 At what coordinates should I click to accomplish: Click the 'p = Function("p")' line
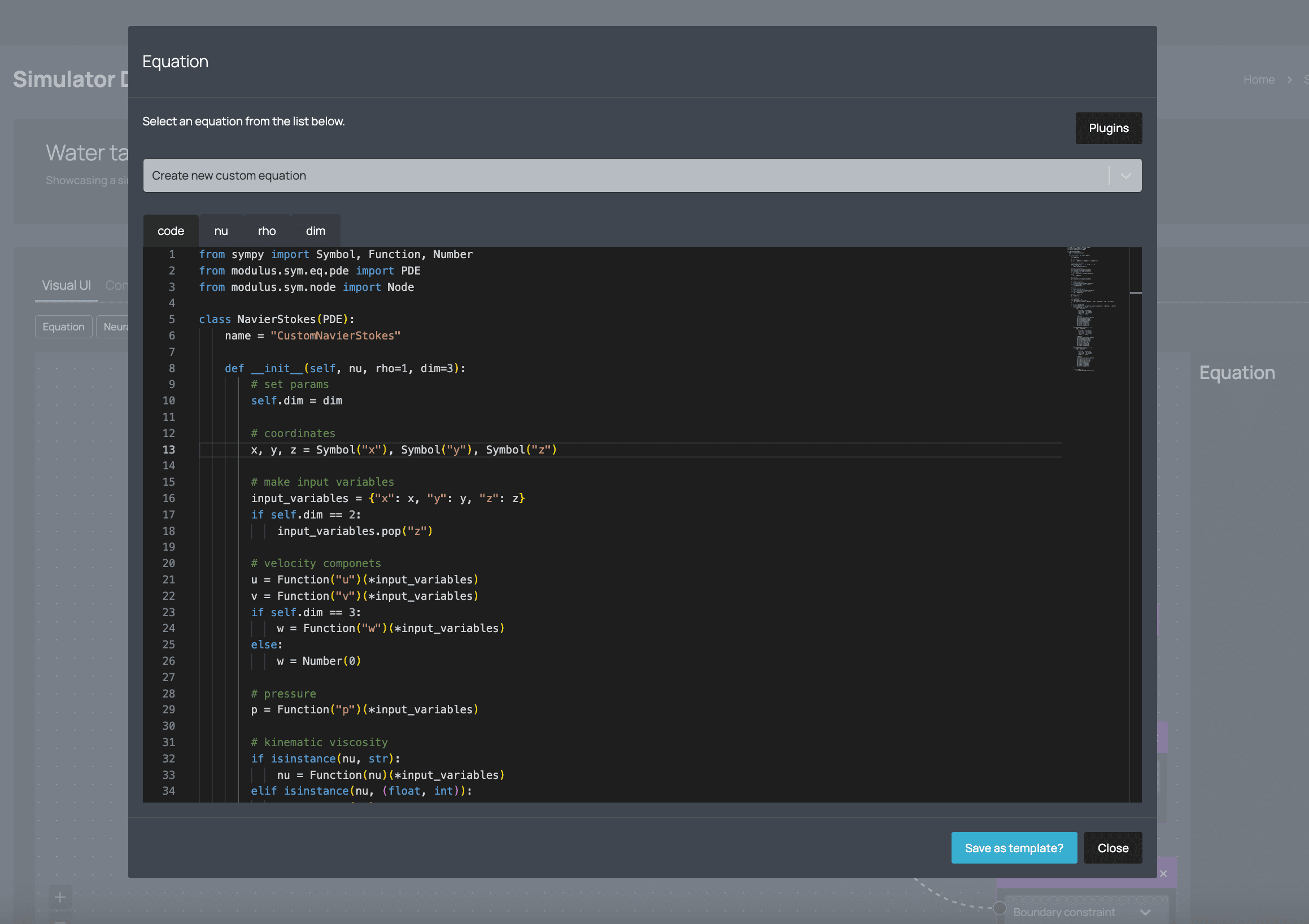pyautogui.click(x=364, y=709)
